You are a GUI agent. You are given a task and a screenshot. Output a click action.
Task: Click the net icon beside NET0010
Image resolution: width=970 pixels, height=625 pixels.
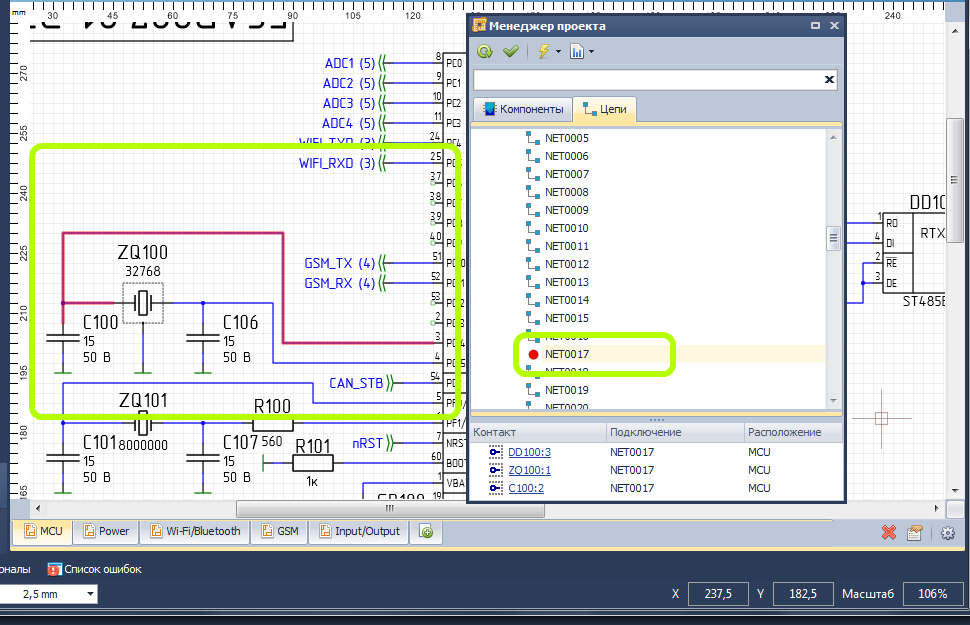pyautogui.click(x=533, y=228)
